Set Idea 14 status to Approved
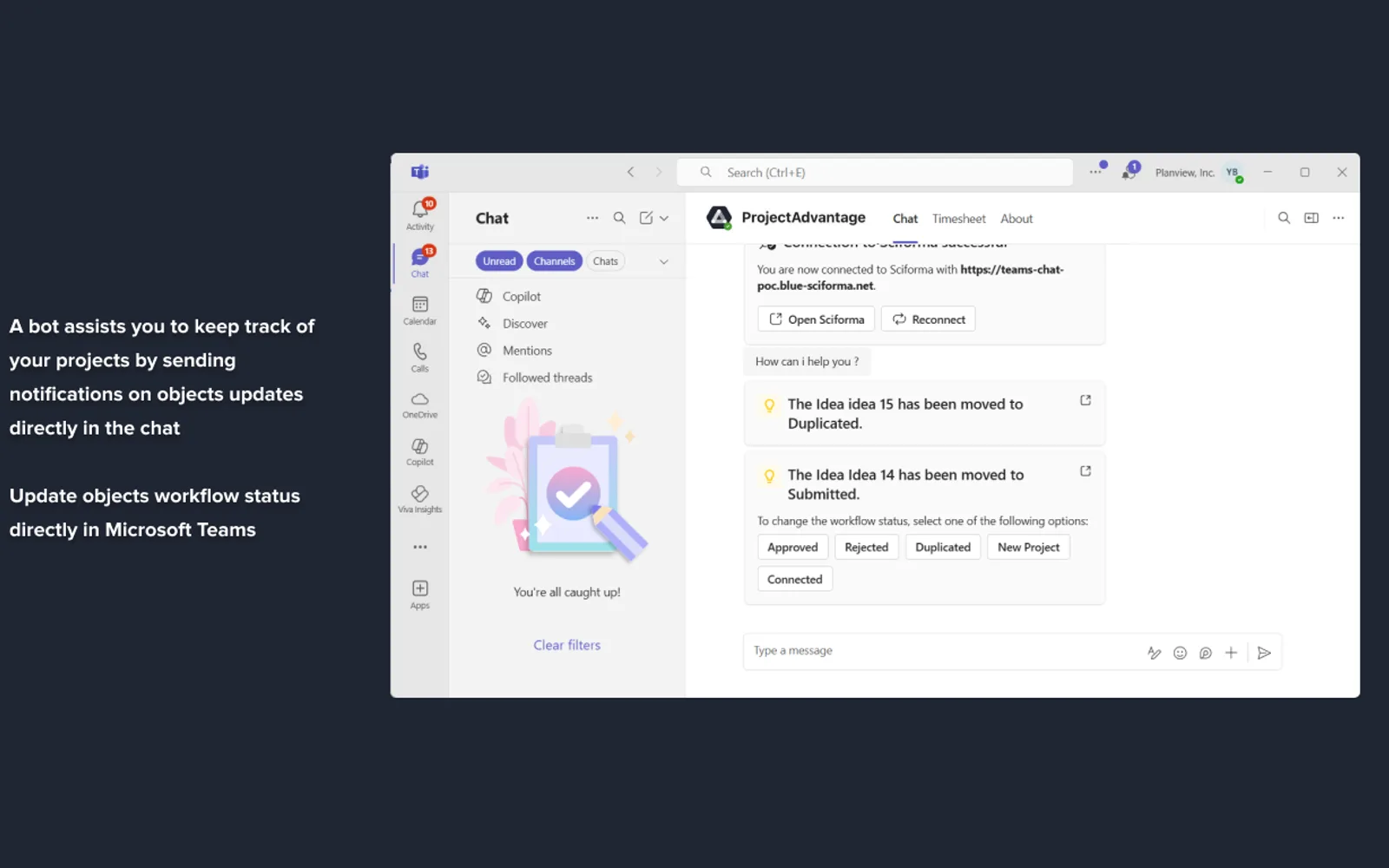This screenshot has height=868, width=1389. [793, 547]
